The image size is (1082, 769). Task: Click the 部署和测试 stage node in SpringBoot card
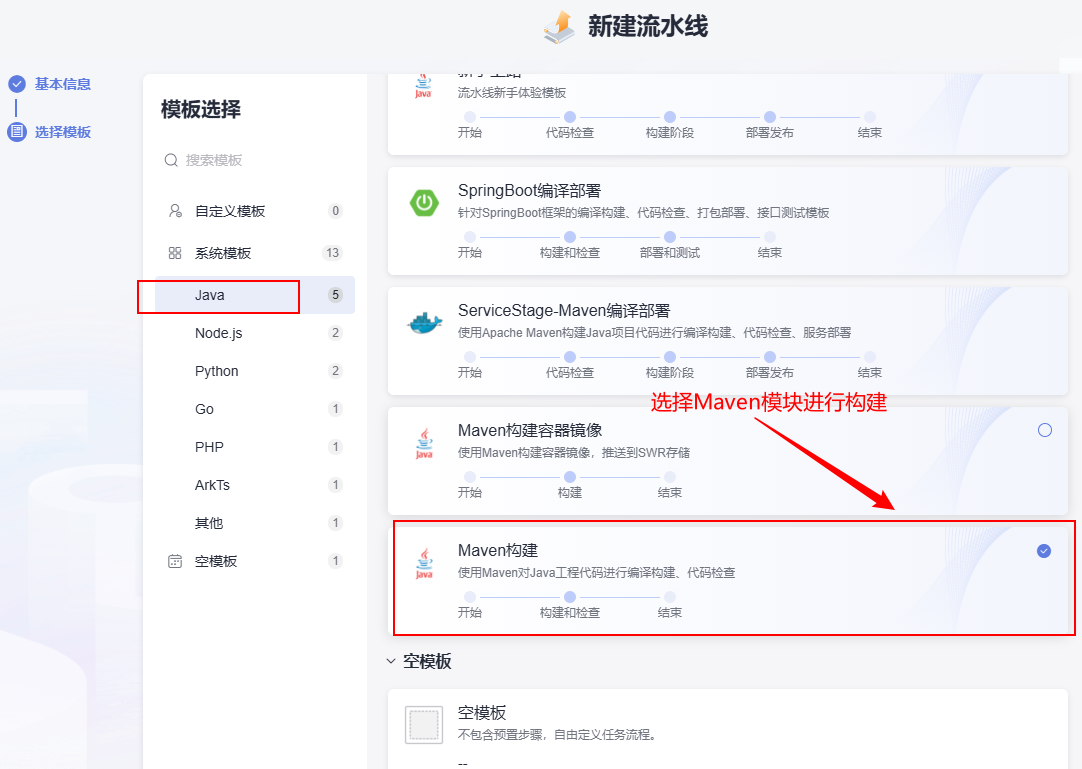(x=670, y=237)
